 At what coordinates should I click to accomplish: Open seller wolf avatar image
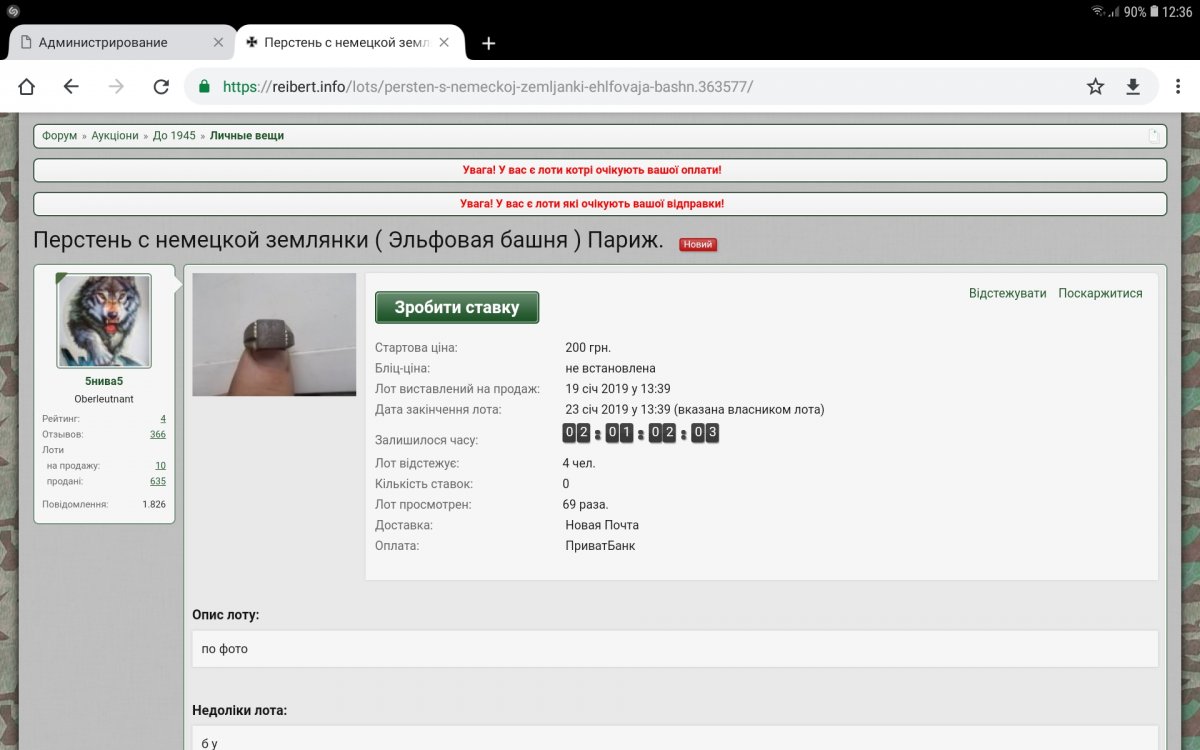pyautogui.click(x=104, y=321)
